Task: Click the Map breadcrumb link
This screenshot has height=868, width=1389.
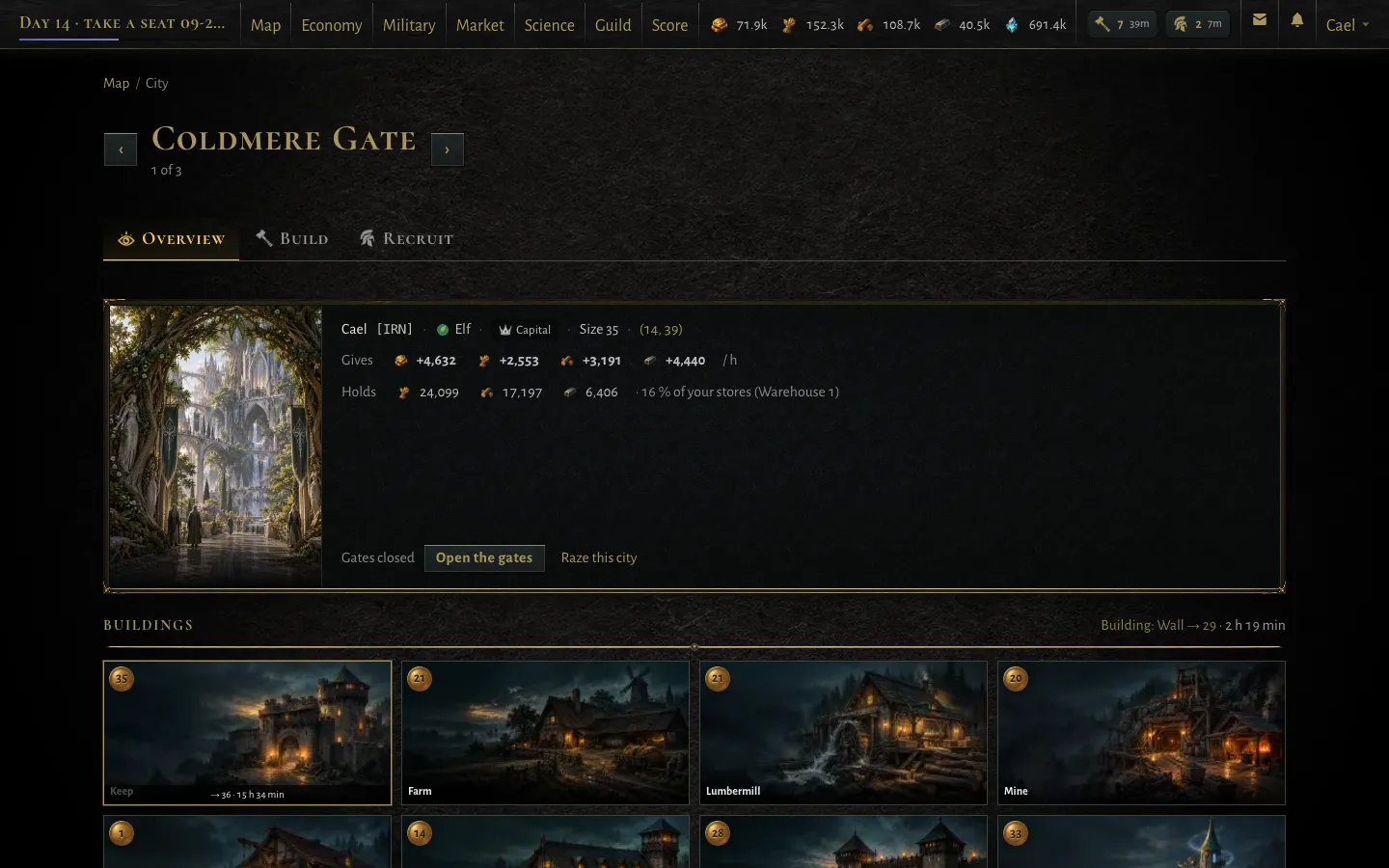Action: point(117,83)
